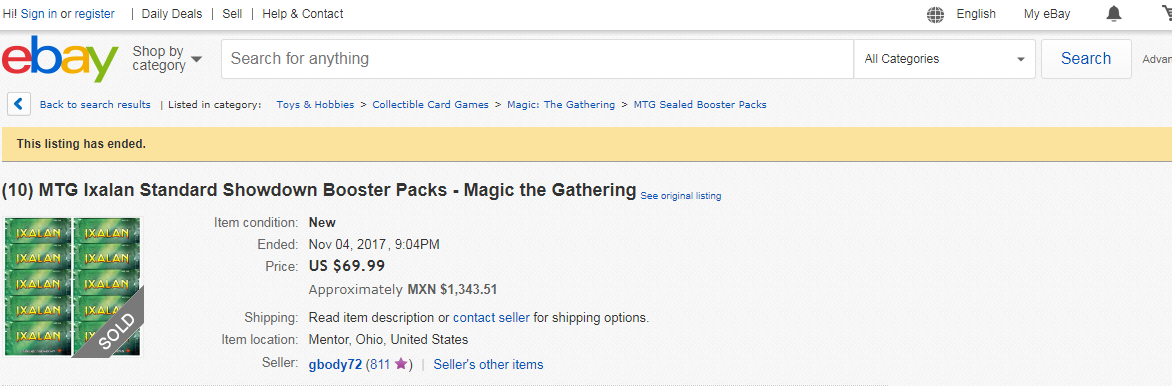The image size is (1172, 386).
Task: Click the globe language icon
Action: point(935,13)
